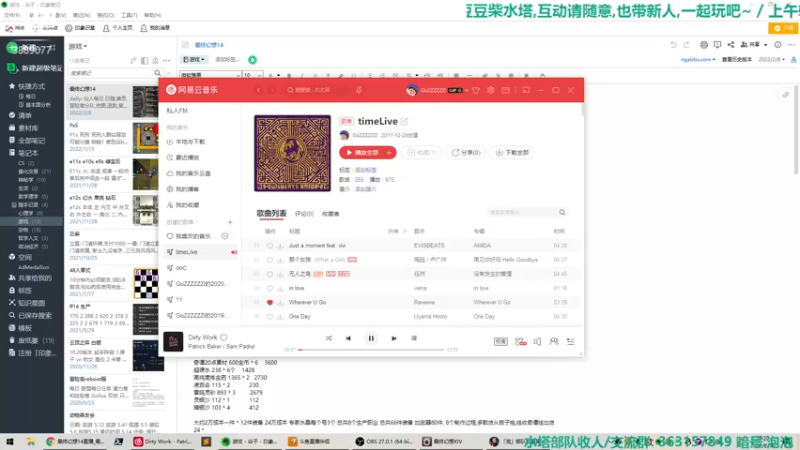This screenshot has width=800, height=450.
Task: Collapse the created playlists section
Action: (x=183, y=222)
